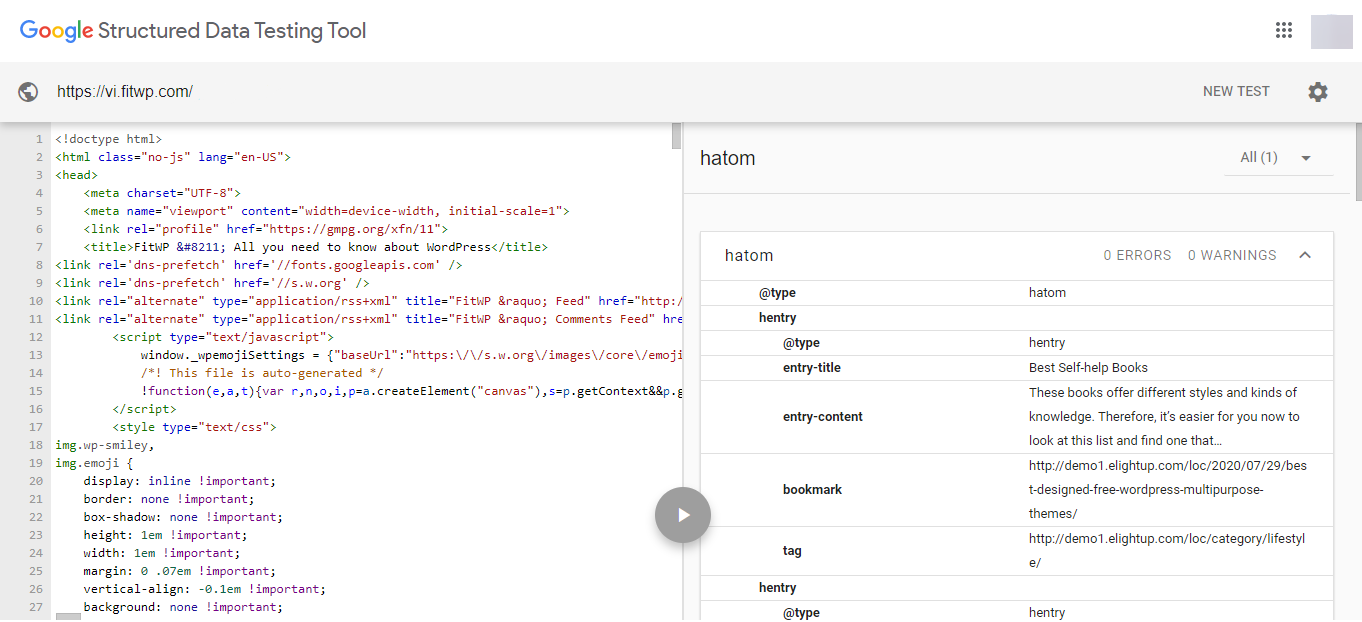The width and height of the screenshot is (1362, 622).
Task: Open the Google apps grid
Action: [x=1284, y=31]
